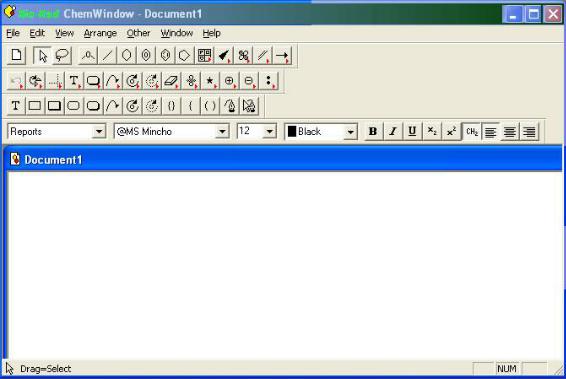Select the lasso selection tool

[62, 56]
